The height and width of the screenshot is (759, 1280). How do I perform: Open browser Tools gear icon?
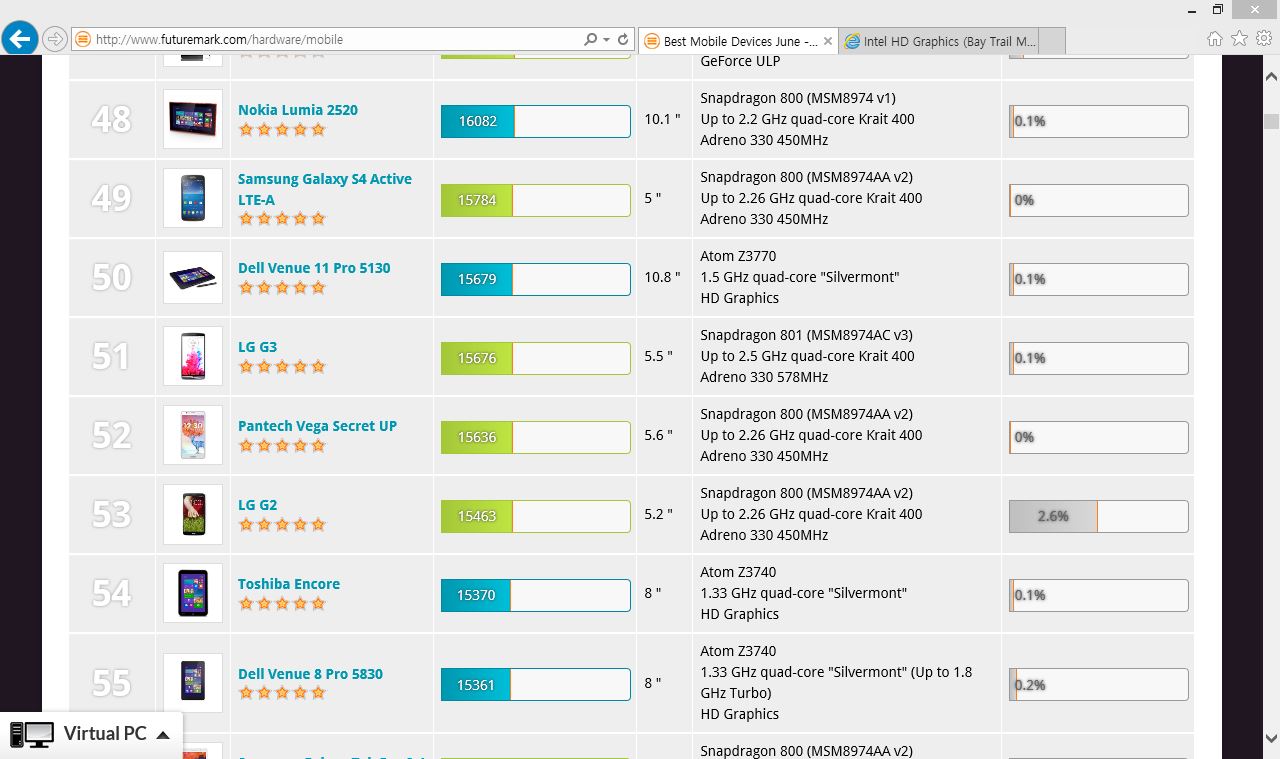(x=1264, y=39)
